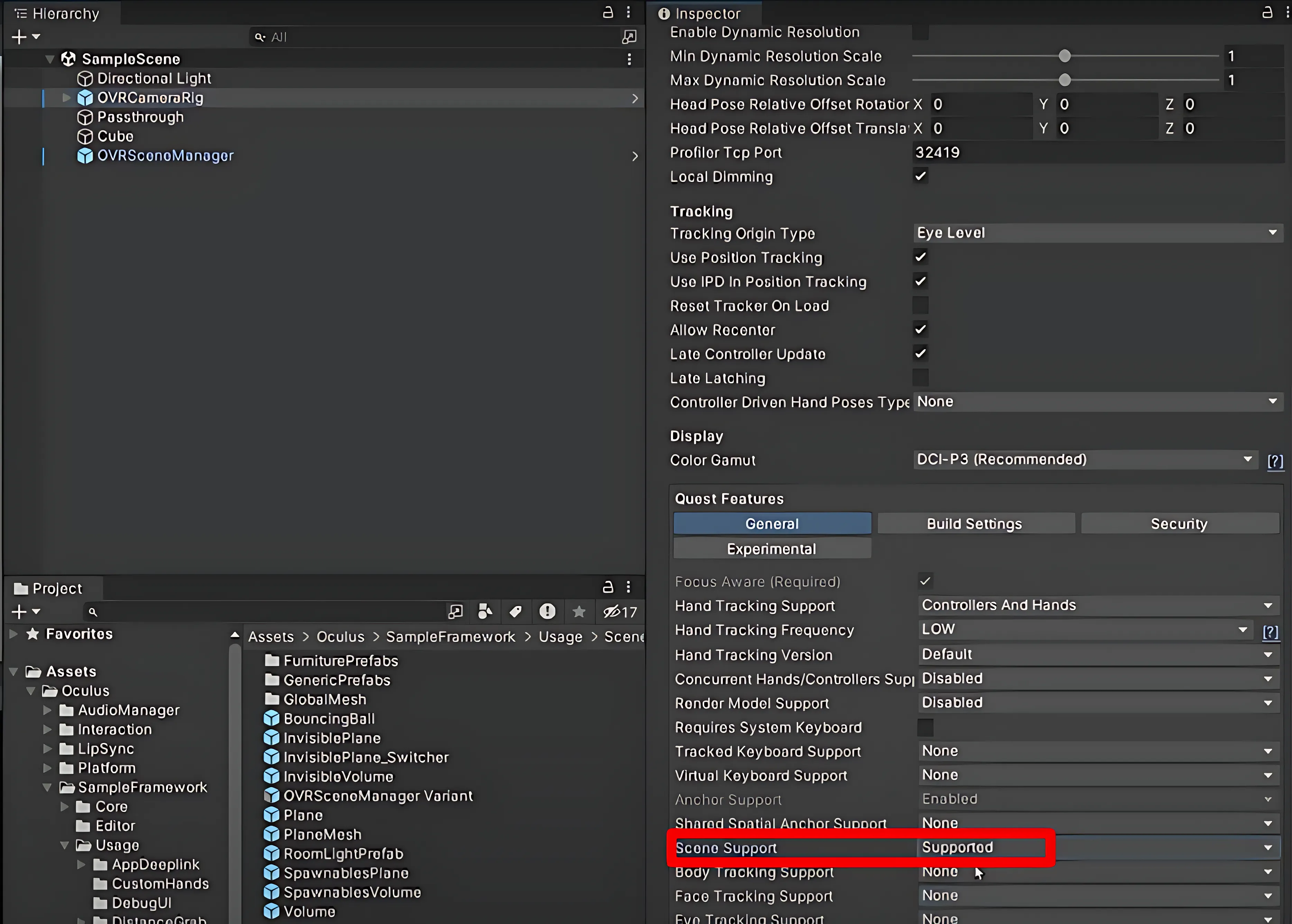
Task: Click the favorites star icon in Project toolbar
Action: pyautogui.click(x=579, y=612)
